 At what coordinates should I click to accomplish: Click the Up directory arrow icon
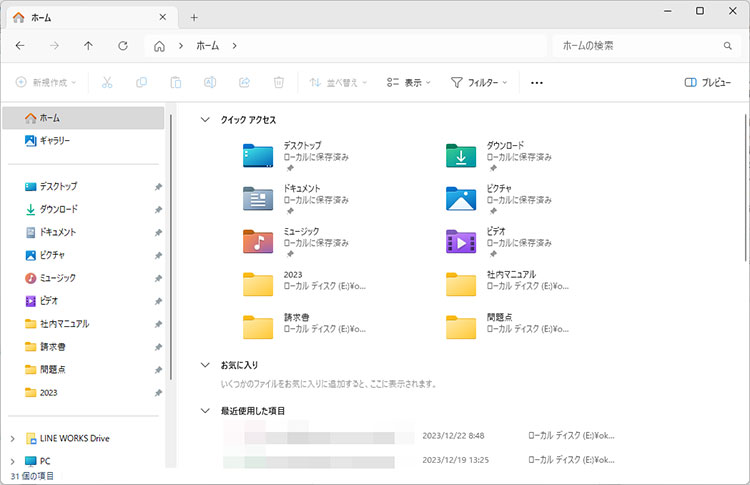tap(88, 46)
